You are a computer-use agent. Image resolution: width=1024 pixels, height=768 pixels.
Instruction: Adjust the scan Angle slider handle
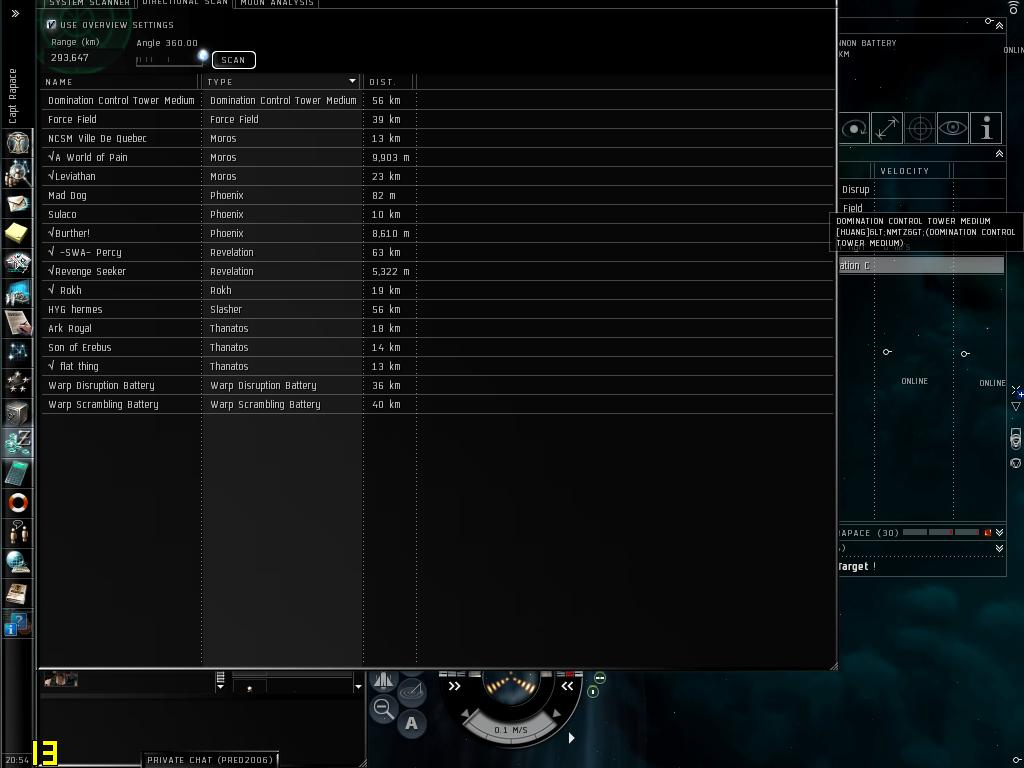tap(203, 56)
